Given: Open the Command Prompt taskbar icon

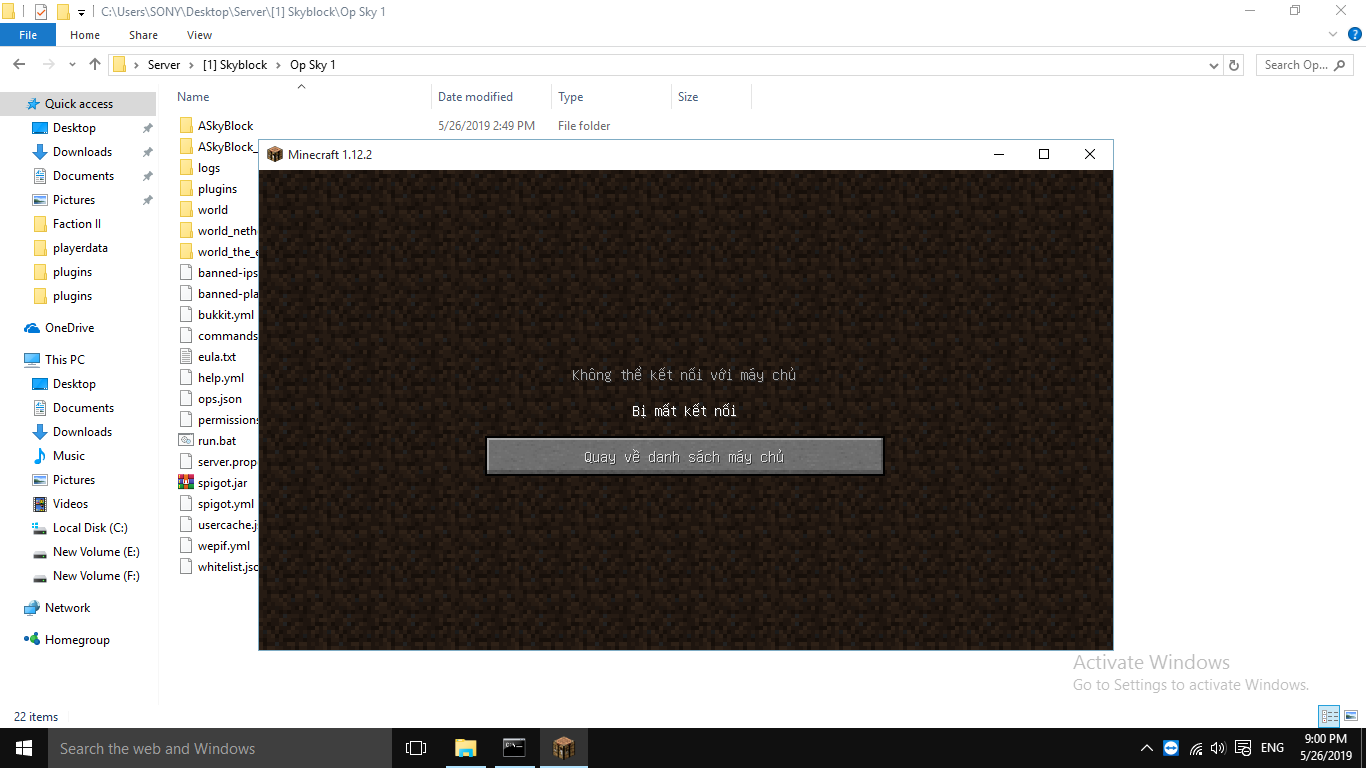Looking at the screenshot, I should click(x=515, y=748).
